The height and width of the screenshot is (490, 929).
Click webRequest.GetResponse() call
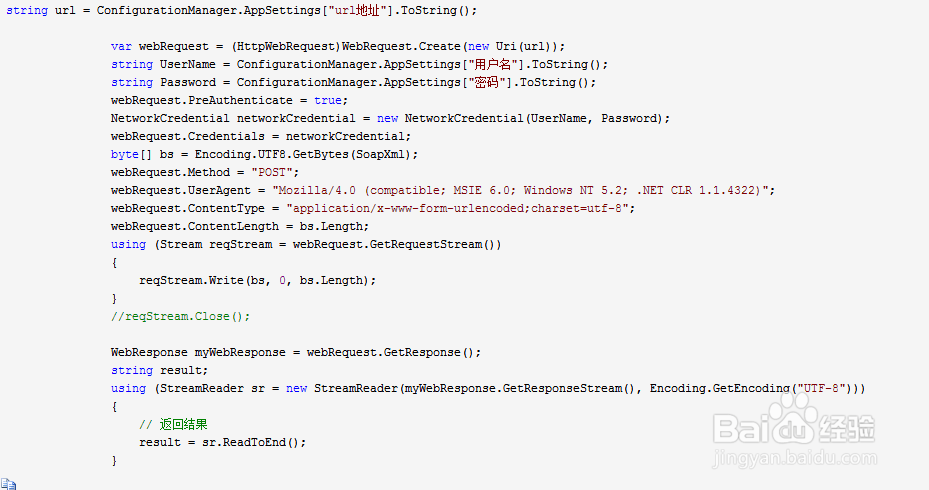point(393,352)
